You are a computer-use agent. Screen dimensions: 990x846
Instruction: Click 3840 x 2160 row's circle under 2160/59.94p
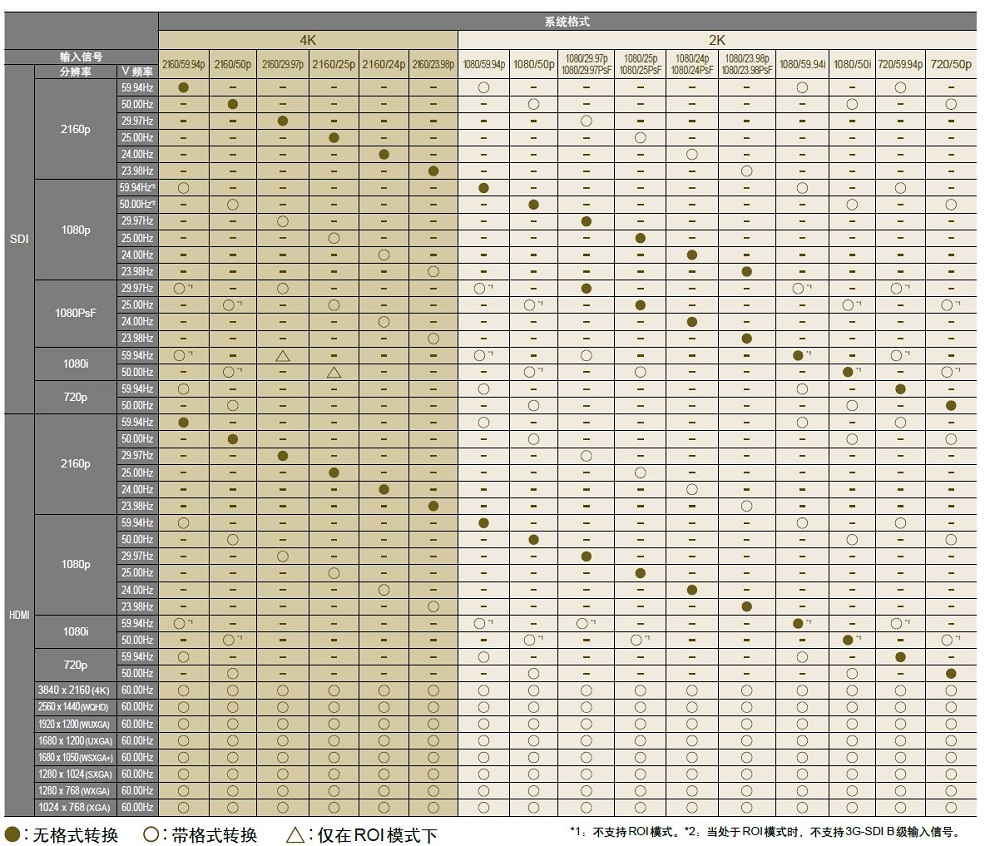click(184, 691)
